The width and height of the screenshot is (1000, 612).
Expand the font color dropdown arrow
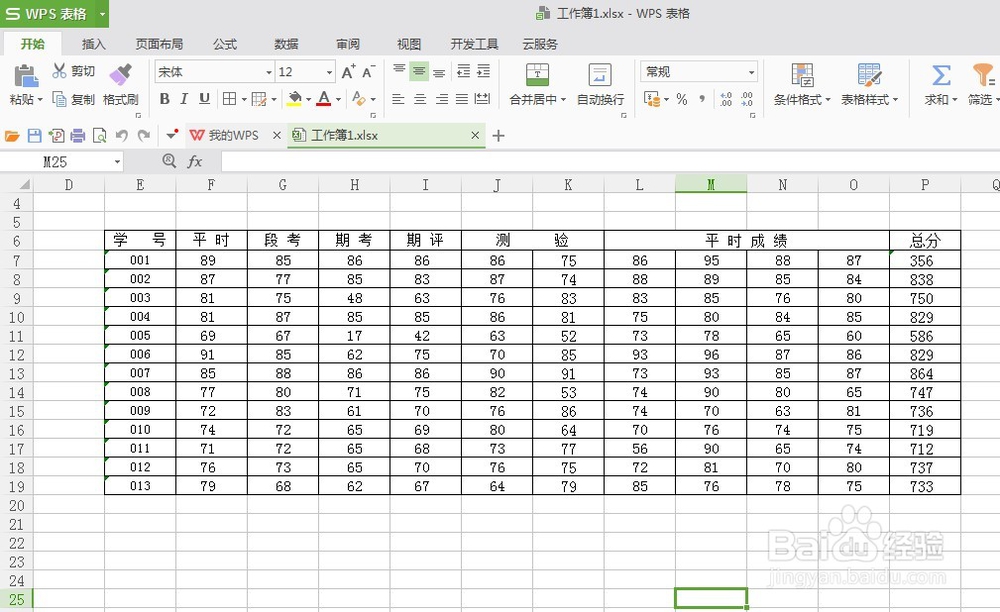point(338,99)
